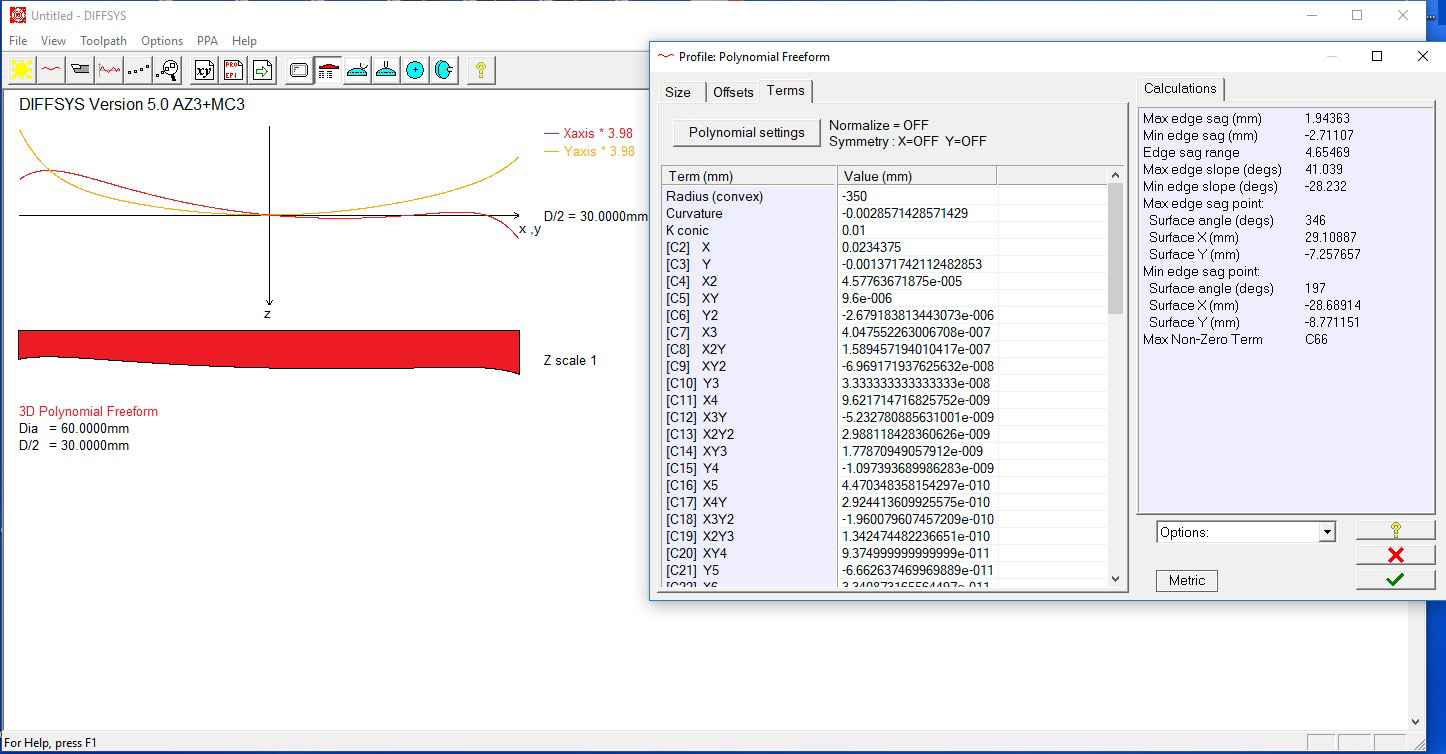Screen dimensions: 1446x754
Task: Open the yellow question mark toolbar help
Action: 481,70
